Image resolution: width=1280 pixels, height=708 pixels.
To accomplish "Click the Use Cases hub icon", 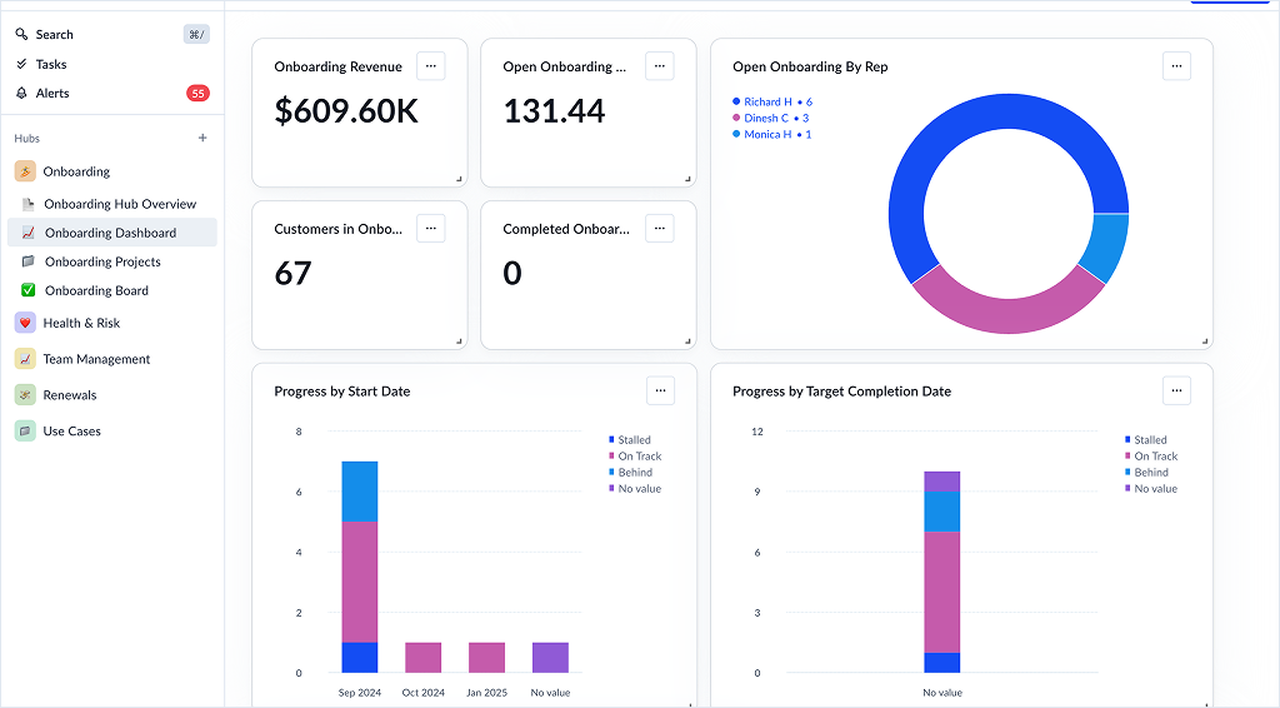I will (x=25, y=431).
